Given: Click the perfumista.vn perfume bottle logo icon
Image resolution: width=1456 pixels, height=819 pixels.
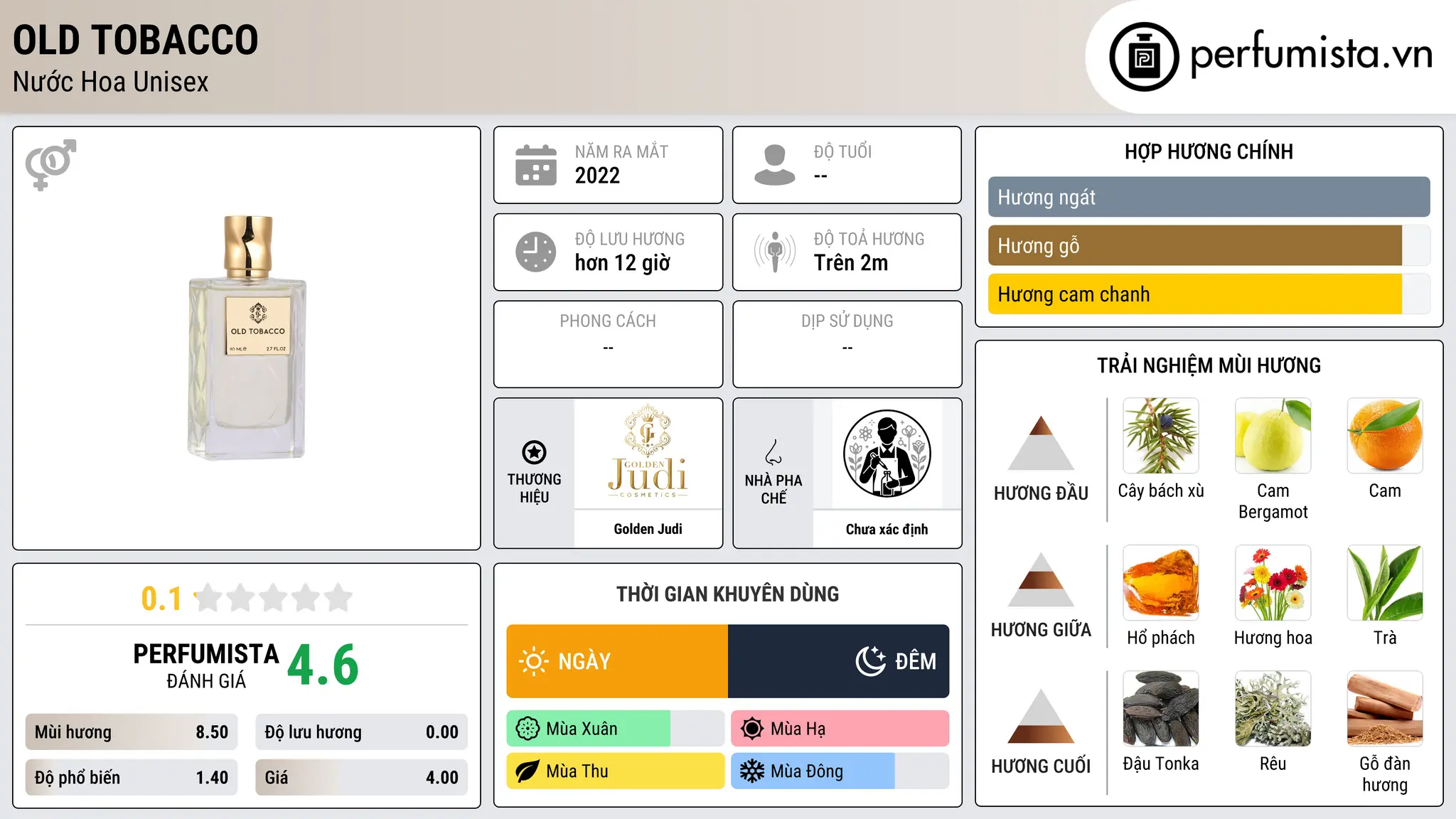Looking at the screenshot, I should [1144, 57].
